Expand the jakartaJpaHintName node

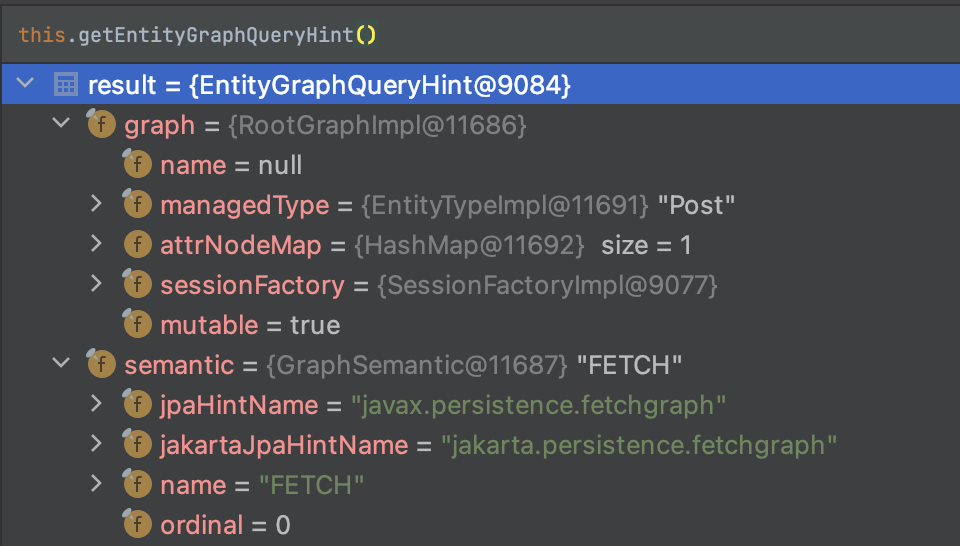pyautogui.click(x=96, y=445)
